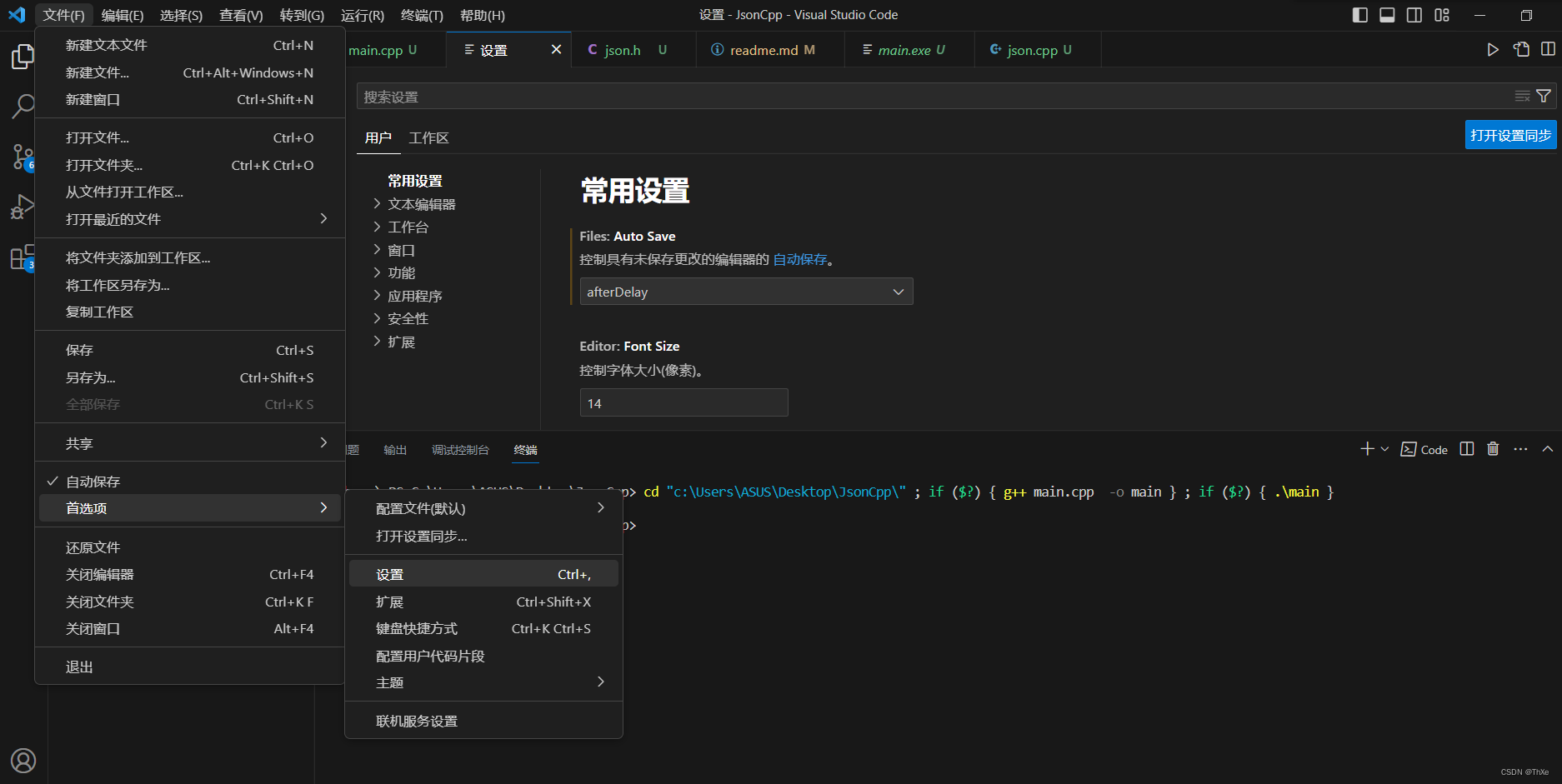Open the Customize Layout icon
The width and height of the screenshot is (1562, 784).
click(1442, 15)
